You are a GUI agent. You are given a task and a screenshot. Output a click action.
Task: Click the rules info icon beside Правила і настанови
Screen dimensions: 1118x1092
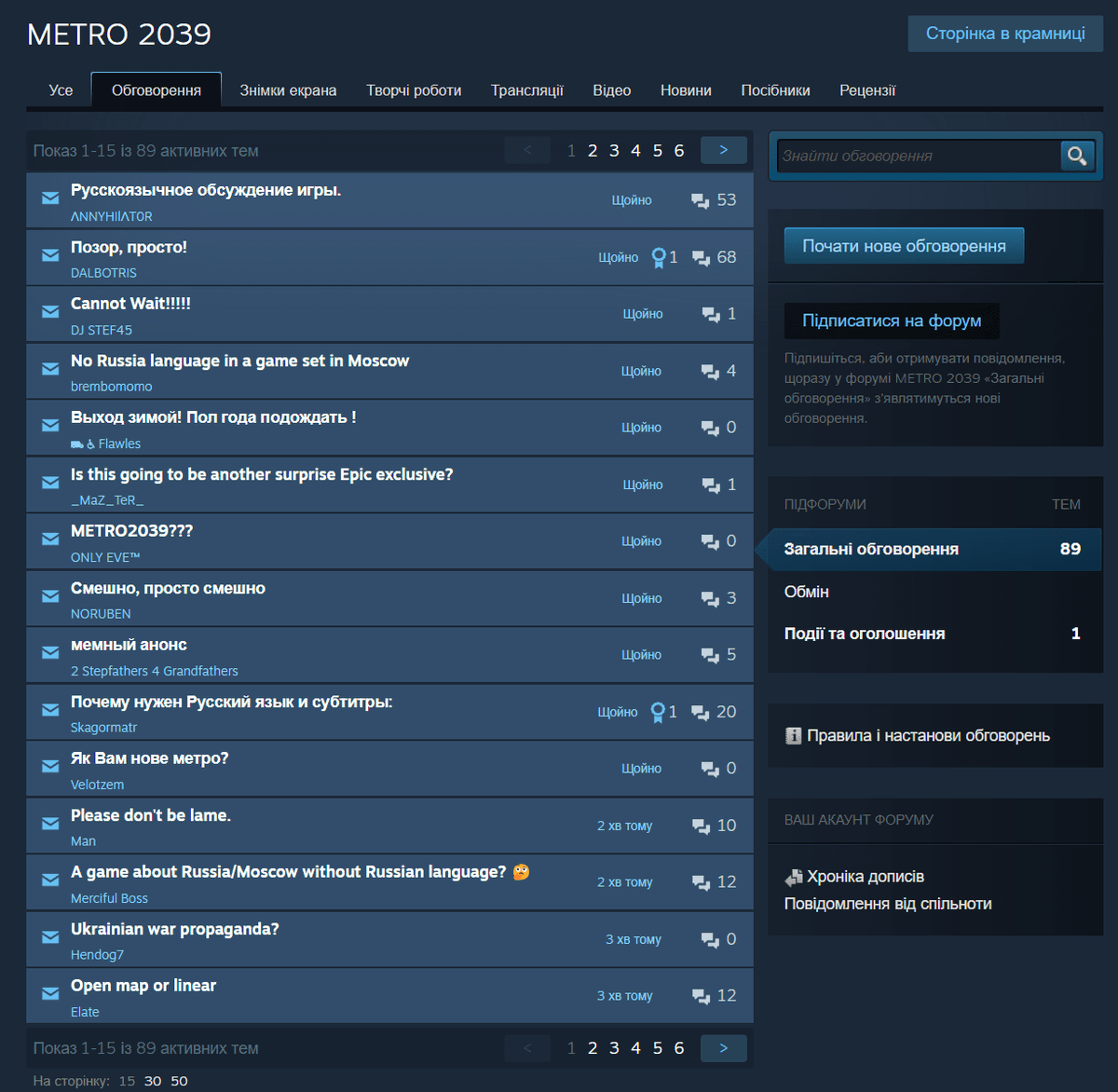click(x=794, y=736)
